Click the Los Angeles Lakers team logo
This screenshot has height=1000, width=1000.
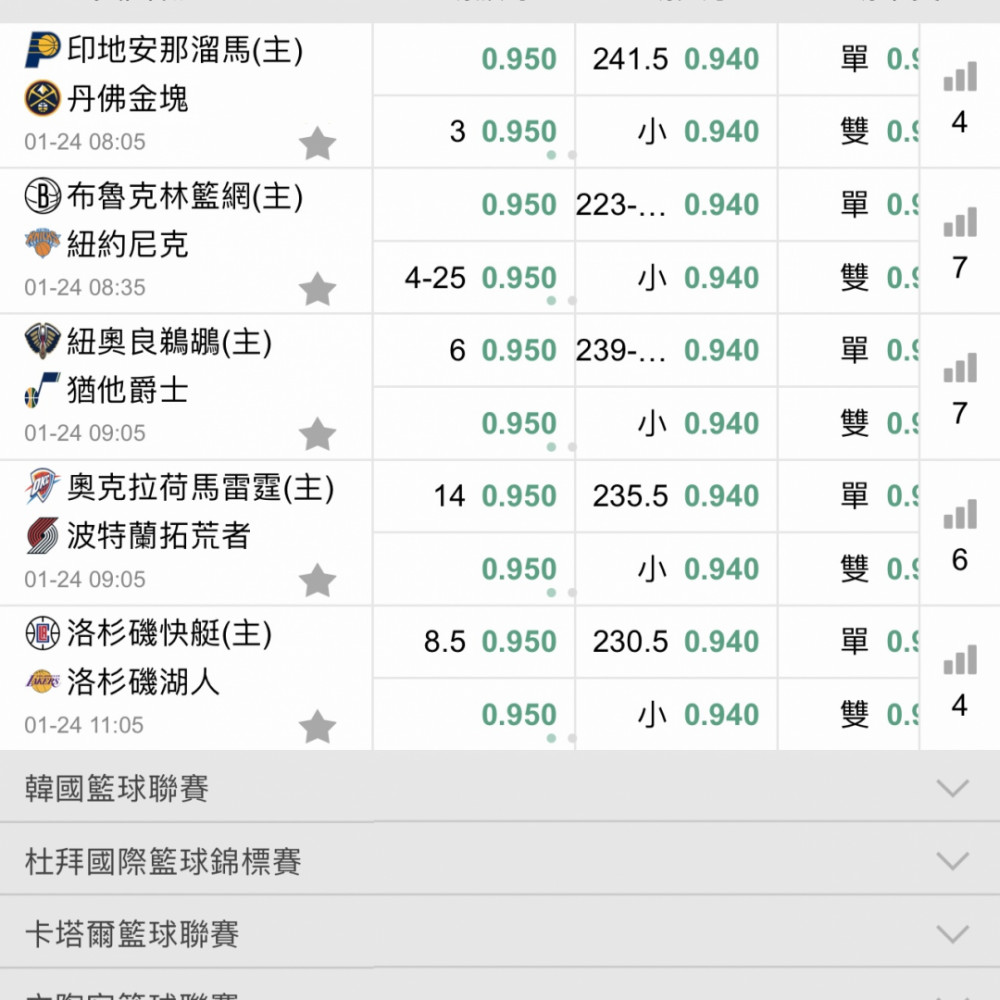(x=43, y=682)
